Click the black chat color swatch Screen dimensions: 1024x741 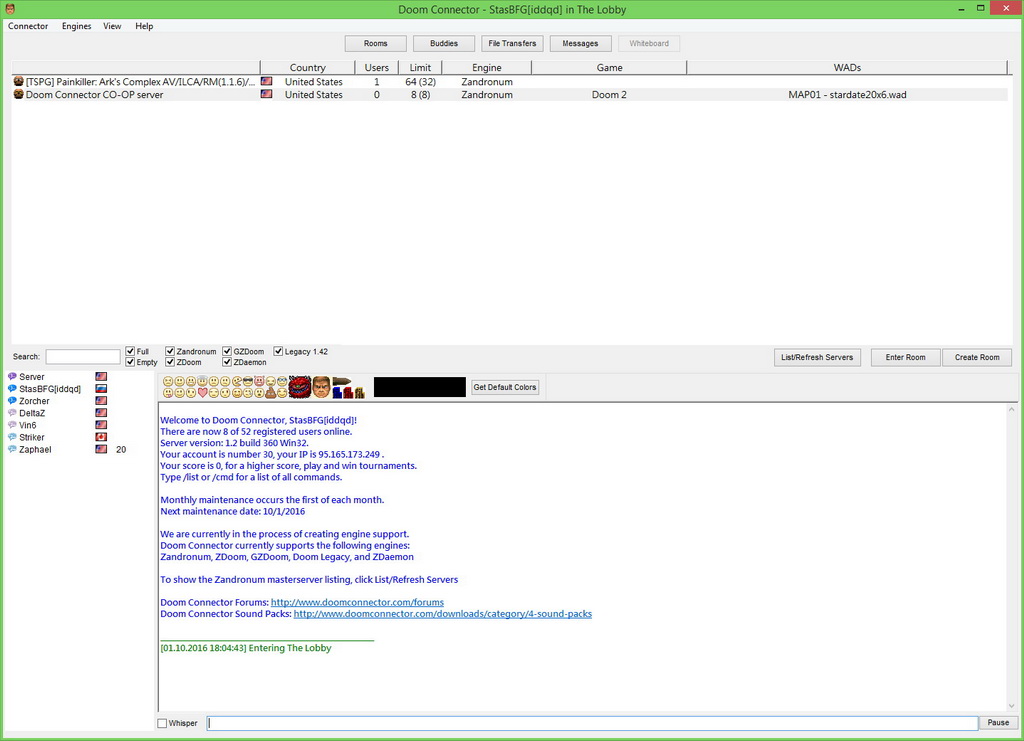pyautogui.click(x=419, y=387)
